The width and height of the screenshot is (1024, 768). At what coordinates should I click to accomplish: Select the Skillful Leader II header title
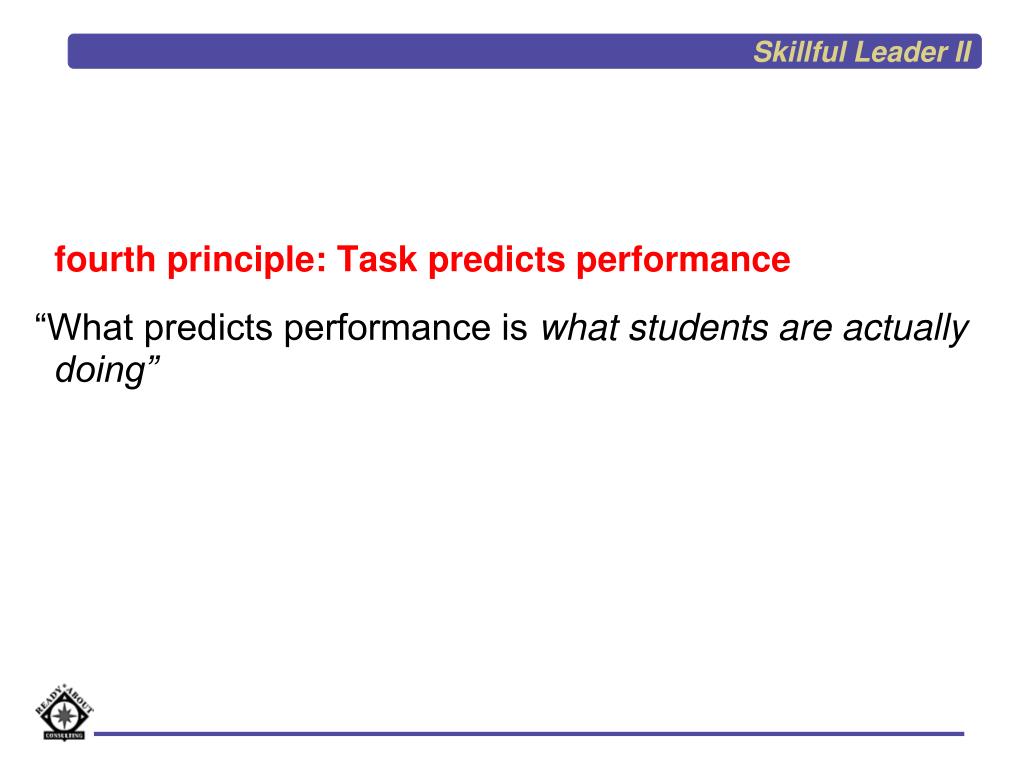pos(862,52)
